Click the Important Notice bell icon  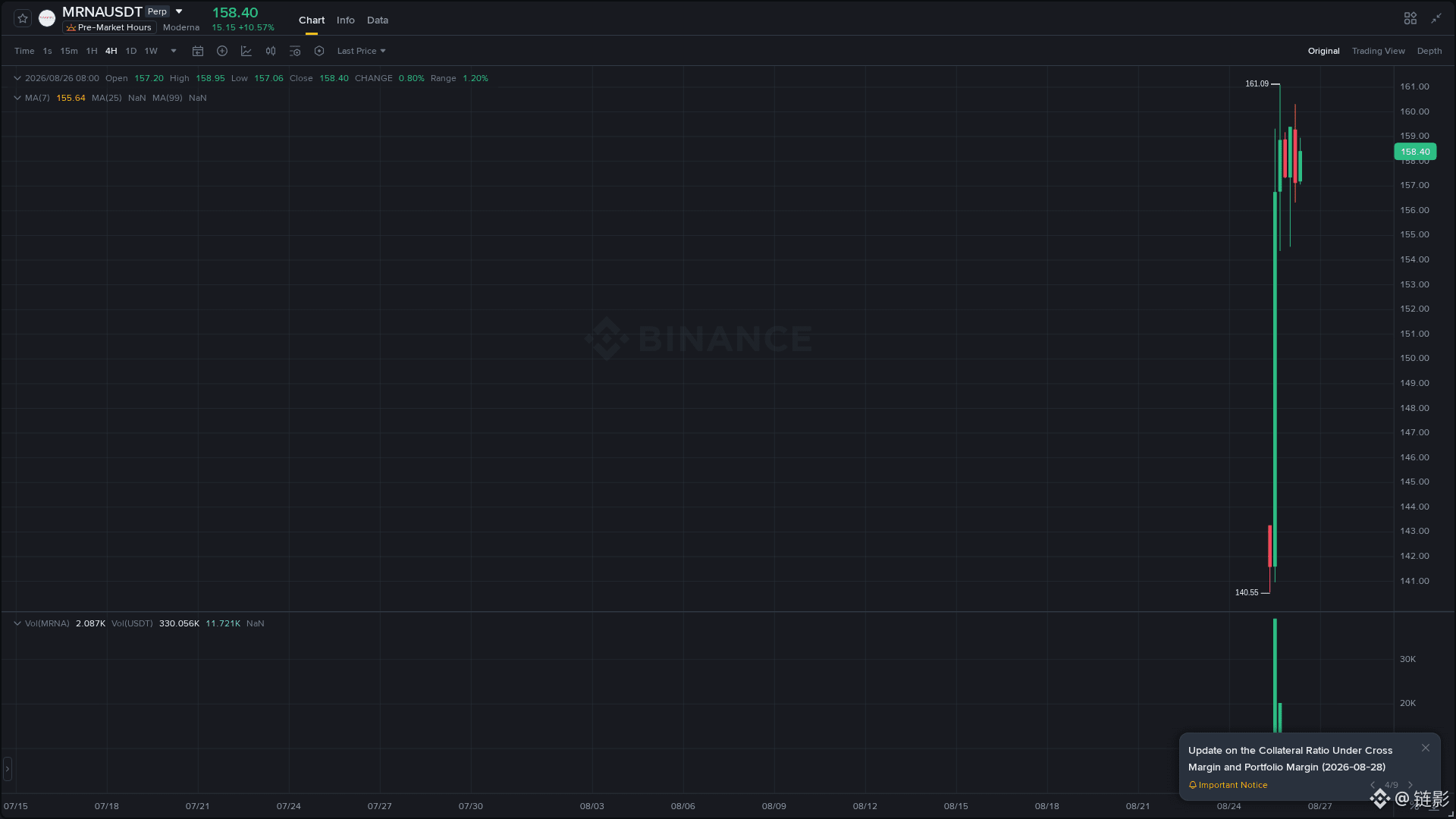[x=1193, y=785]
